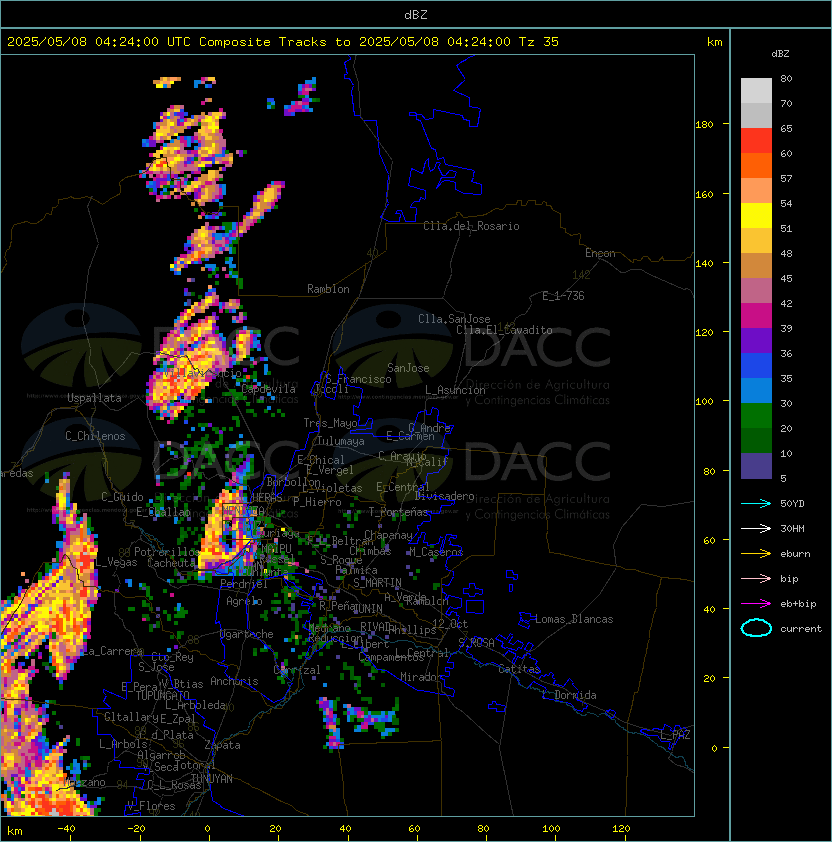Click the E_1-736 map label
Image resolution: width=832 pixels, height=842 pixels.
(x=563, y=296)
